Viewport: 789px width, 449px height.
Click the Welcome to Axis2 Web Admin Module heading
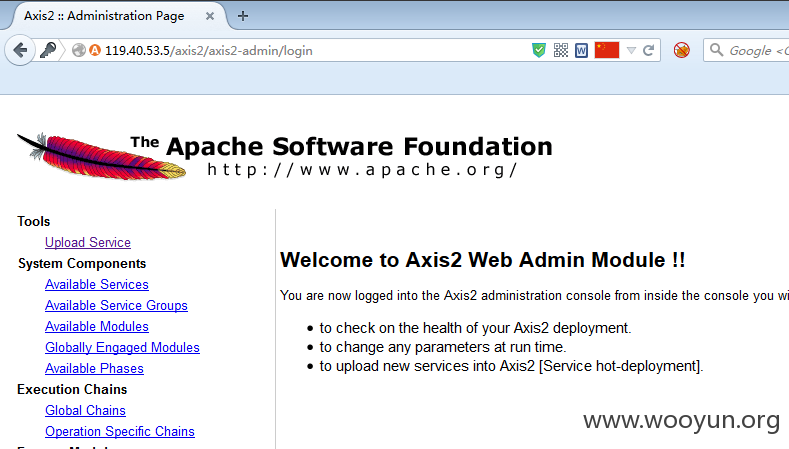483,260
